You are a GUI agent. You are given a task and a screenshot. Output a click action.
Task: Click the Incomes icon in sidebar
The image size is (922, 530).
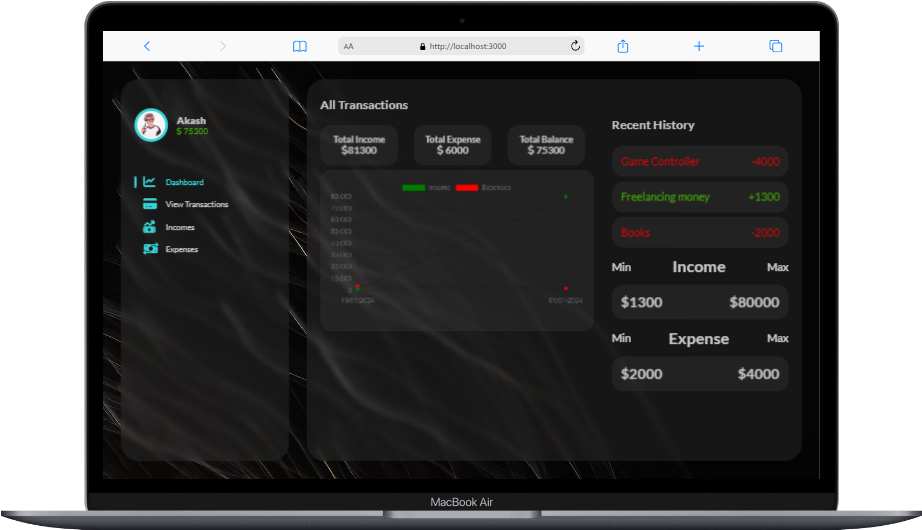(x=149, y=227)
